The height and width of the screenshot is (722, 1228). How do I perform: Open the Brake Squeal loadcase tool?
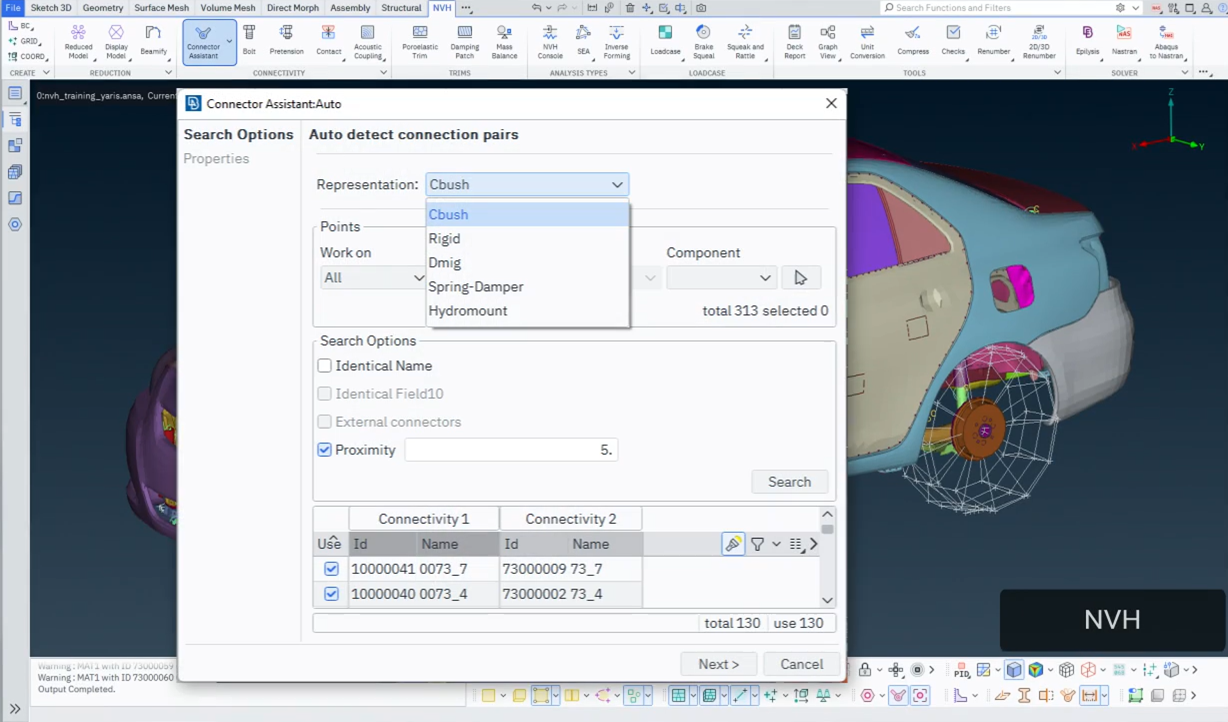tap(703, 42)
